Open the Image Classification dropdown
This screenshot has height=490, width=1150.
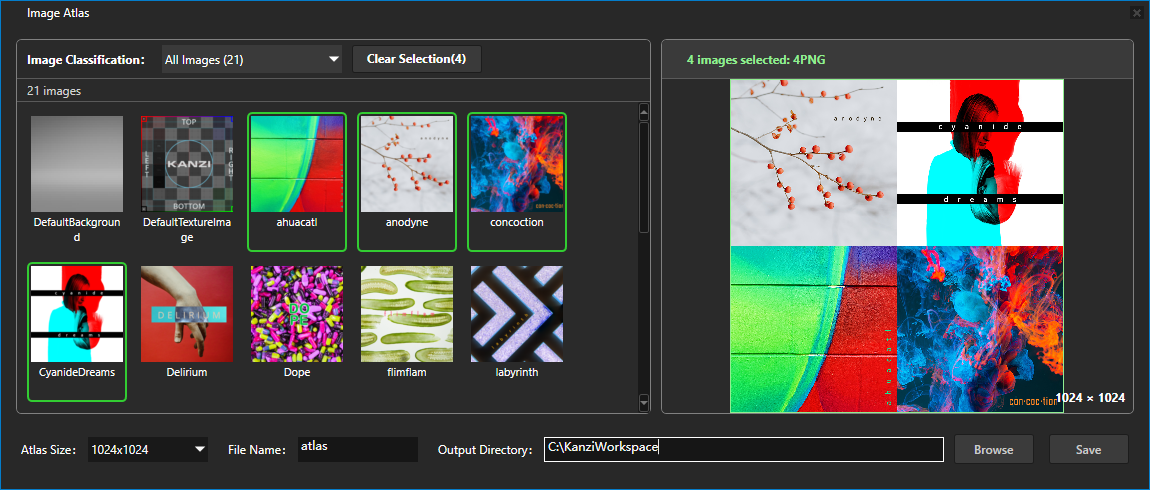(x=252, y=59)
